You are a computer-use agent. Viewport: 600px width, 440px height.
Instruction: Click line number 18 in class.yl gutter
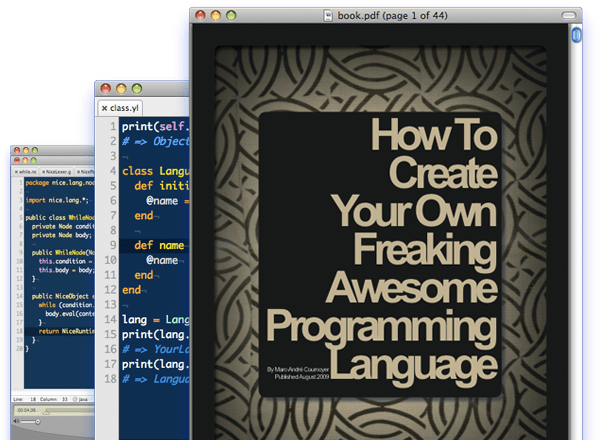pyautogui.click(x=110, y=379)
